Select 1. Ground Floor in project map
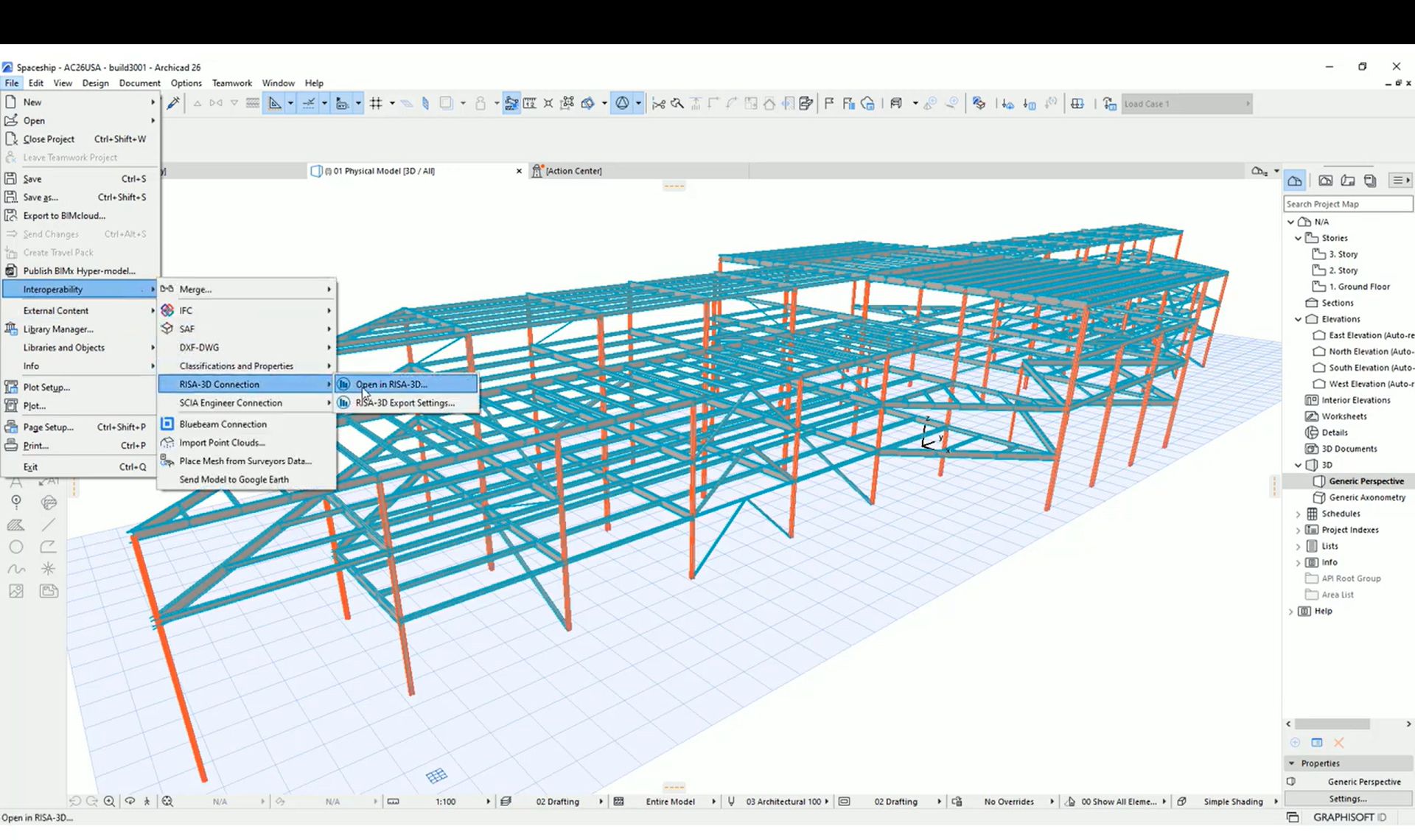1415x840 pixels. pos(1359,287)
